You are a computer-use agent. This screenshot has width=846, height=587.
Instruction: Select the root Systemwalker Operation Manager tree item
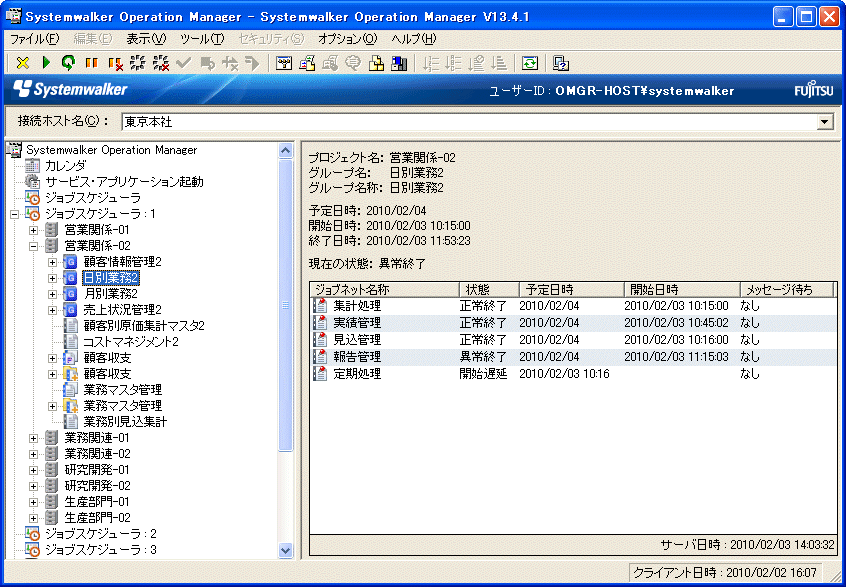point(112,150)
